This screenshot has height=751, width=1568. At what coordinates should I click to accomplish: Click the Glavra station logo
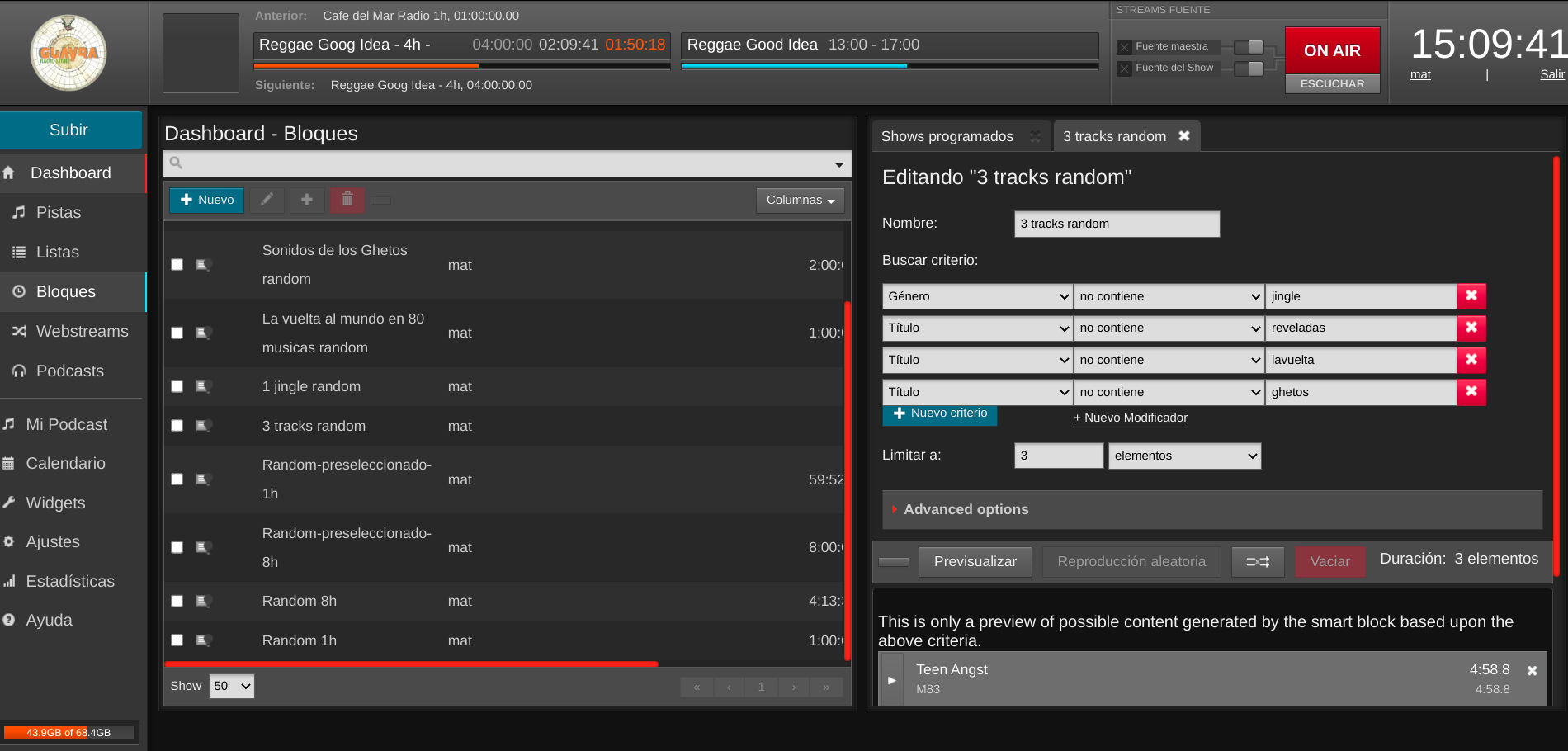click(68, 53)
